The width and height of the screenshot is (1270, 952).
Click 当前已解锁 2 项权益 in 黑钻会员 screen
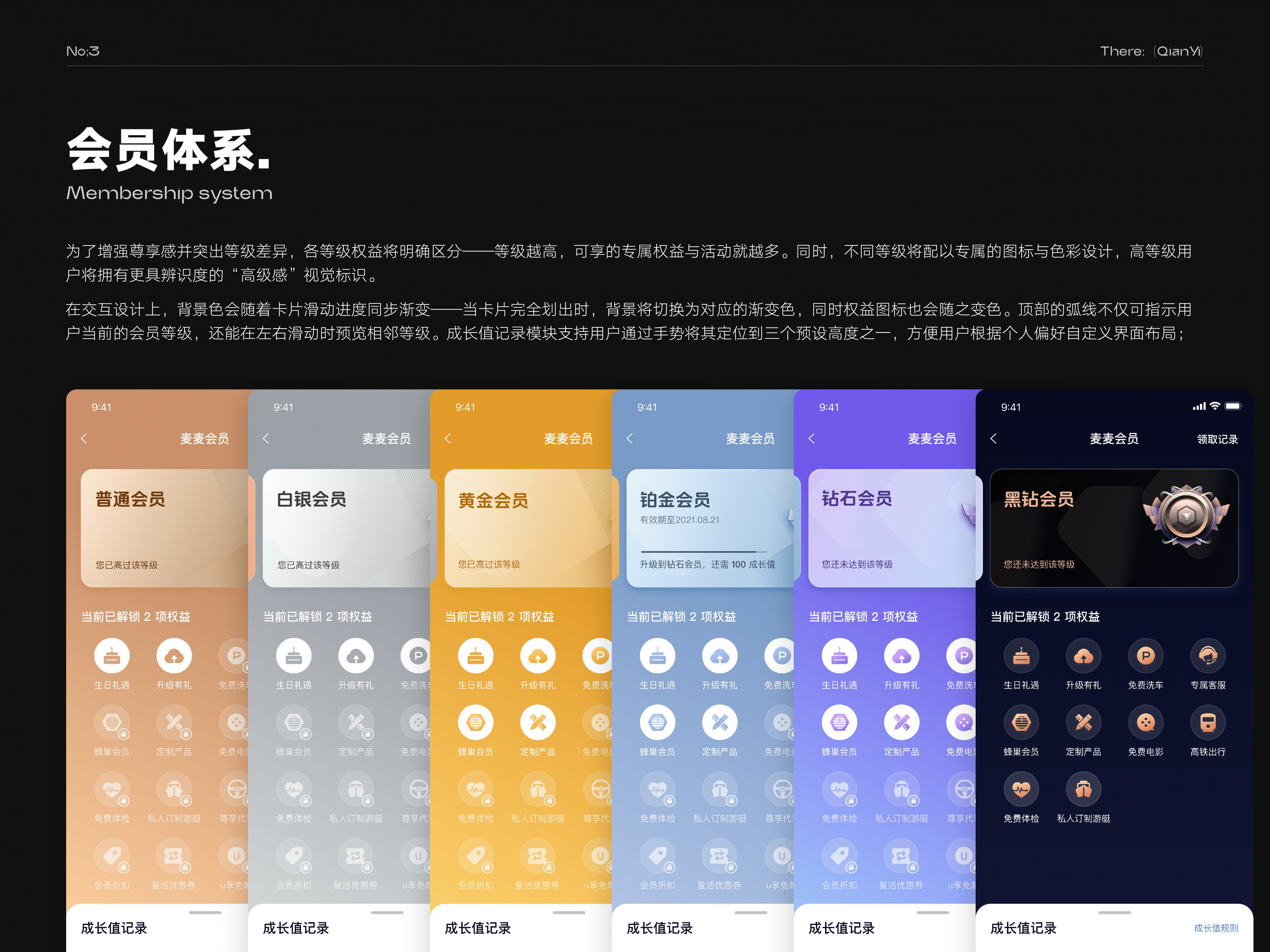[x=1045, y=616]
